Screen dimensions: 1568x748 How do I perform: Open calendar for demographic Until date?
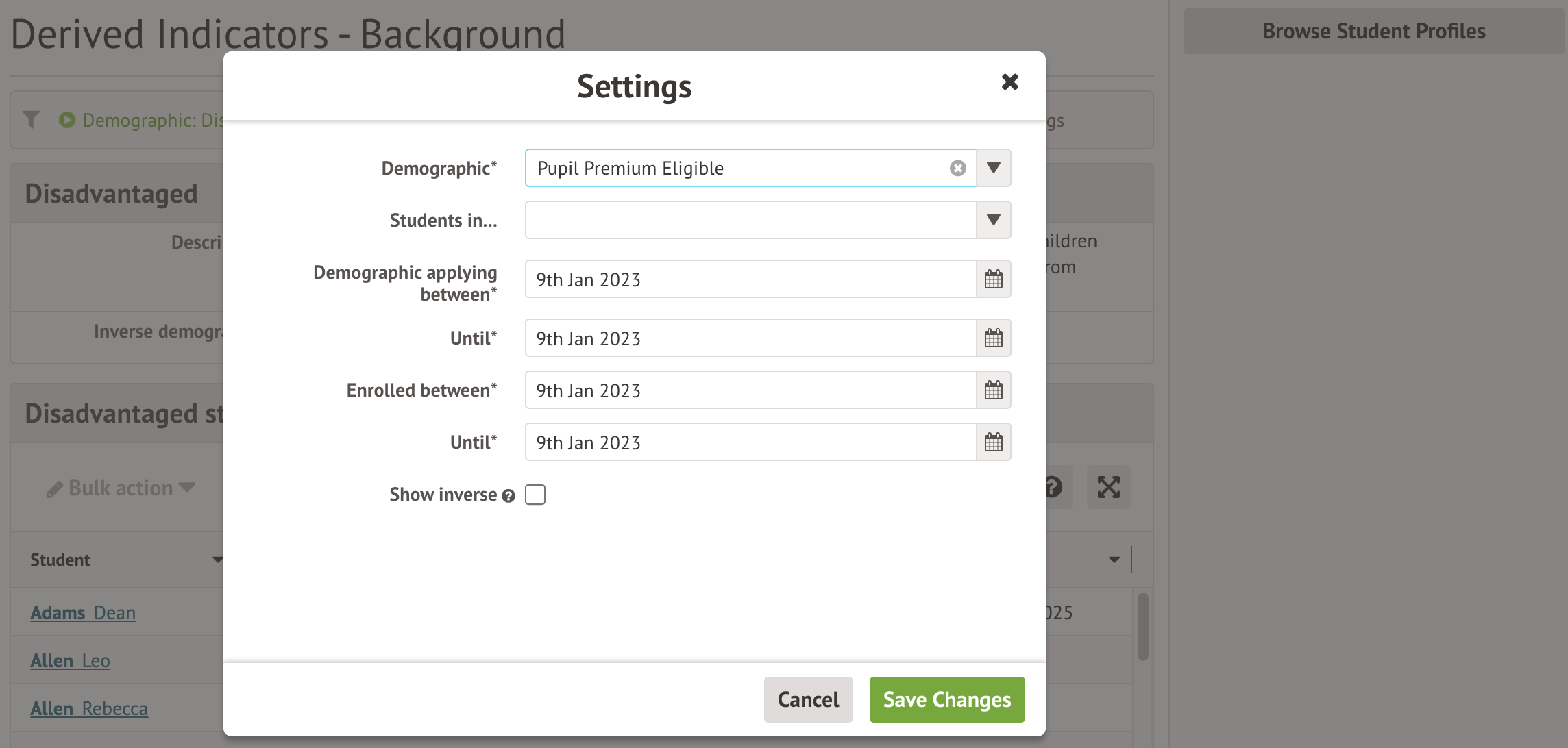coord(993,338)
